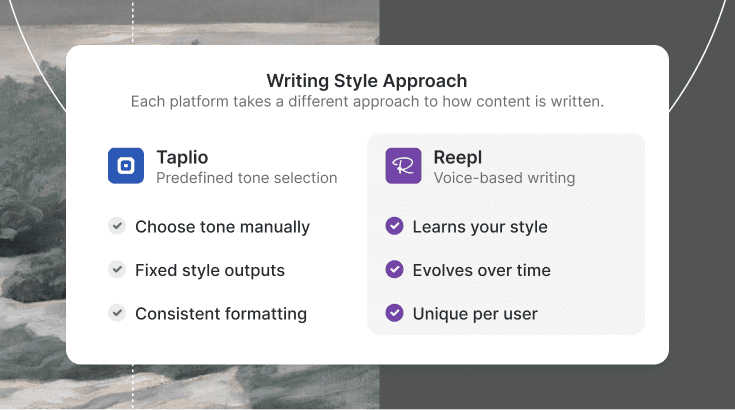
Task: Click the purple Reepl logo icon
Action: click(x=403, y=165)
